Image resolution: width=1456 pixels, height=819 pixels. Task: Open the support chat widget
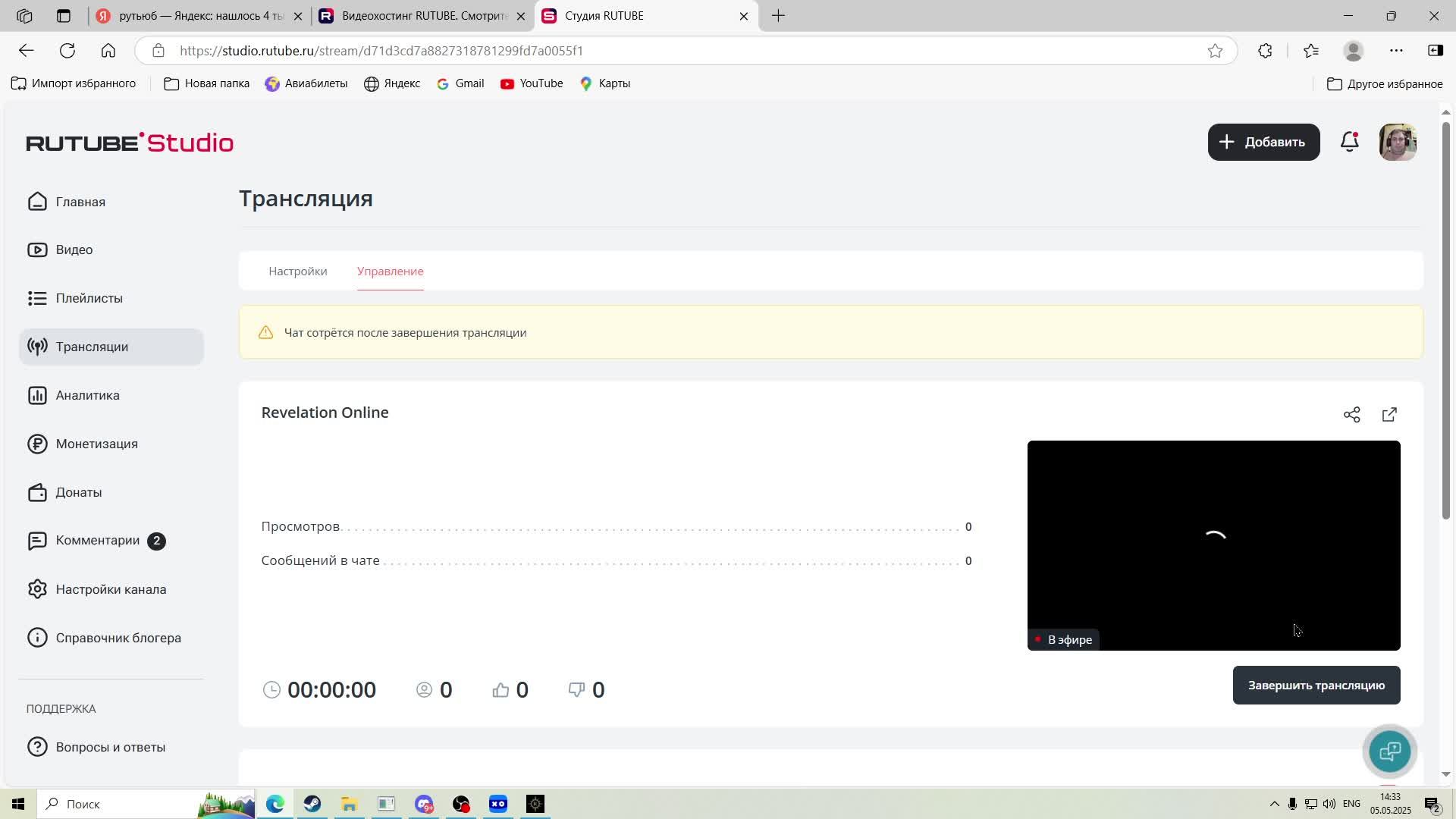(1389, 752)
